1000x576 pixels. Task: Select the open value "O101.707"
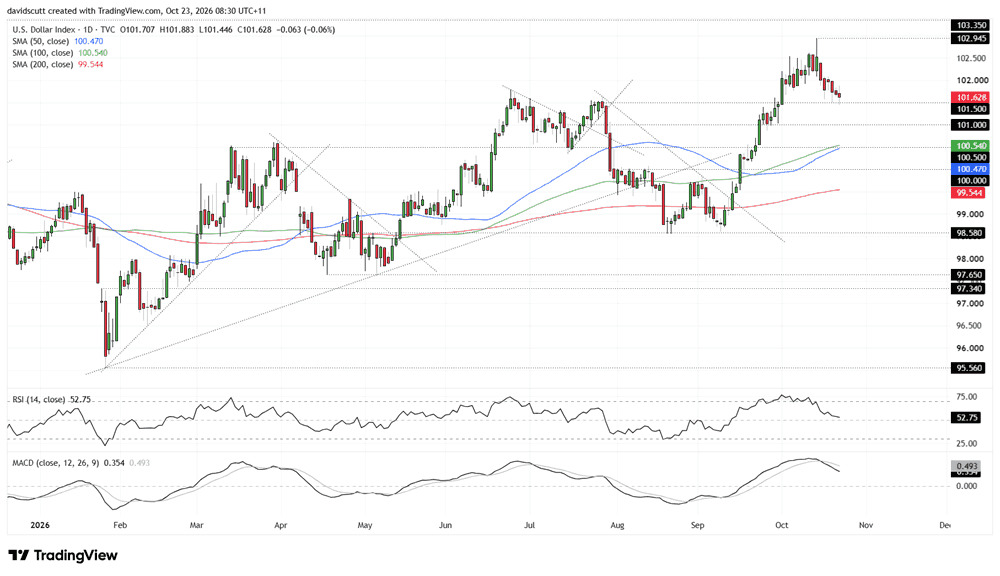coord(138,29)
